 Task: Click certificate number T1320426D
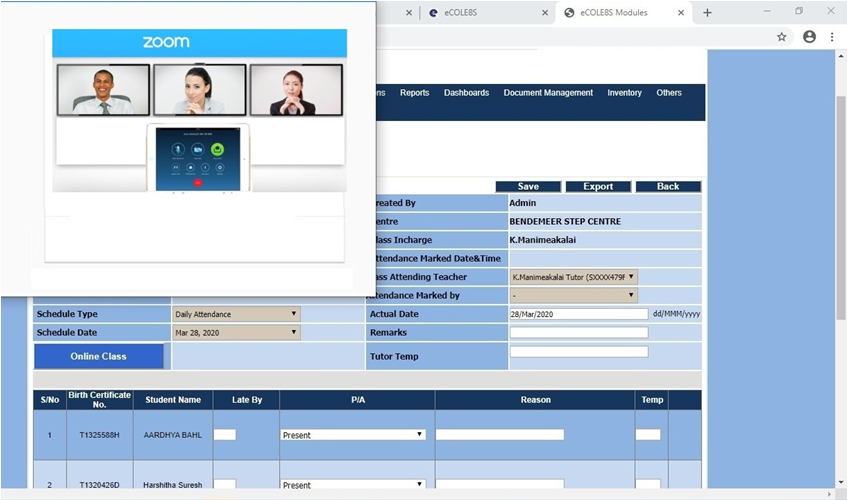100,485
